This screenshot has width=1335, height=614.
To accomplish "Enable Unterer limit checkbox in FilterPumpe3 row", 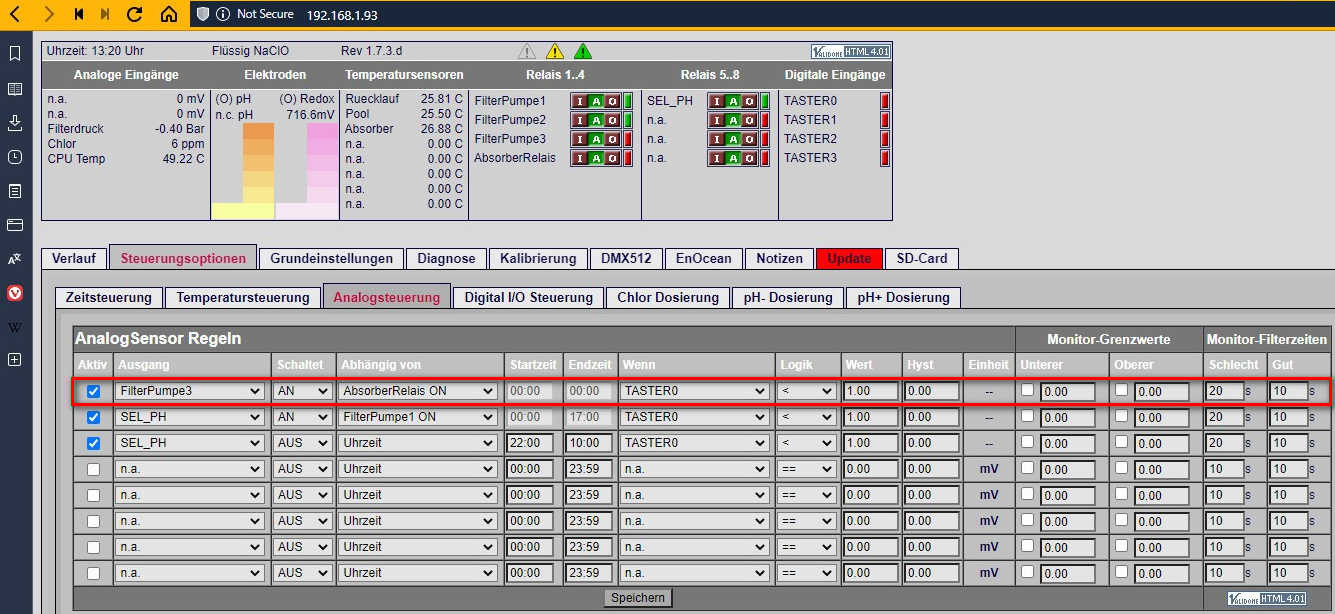I will [1027, 389].
